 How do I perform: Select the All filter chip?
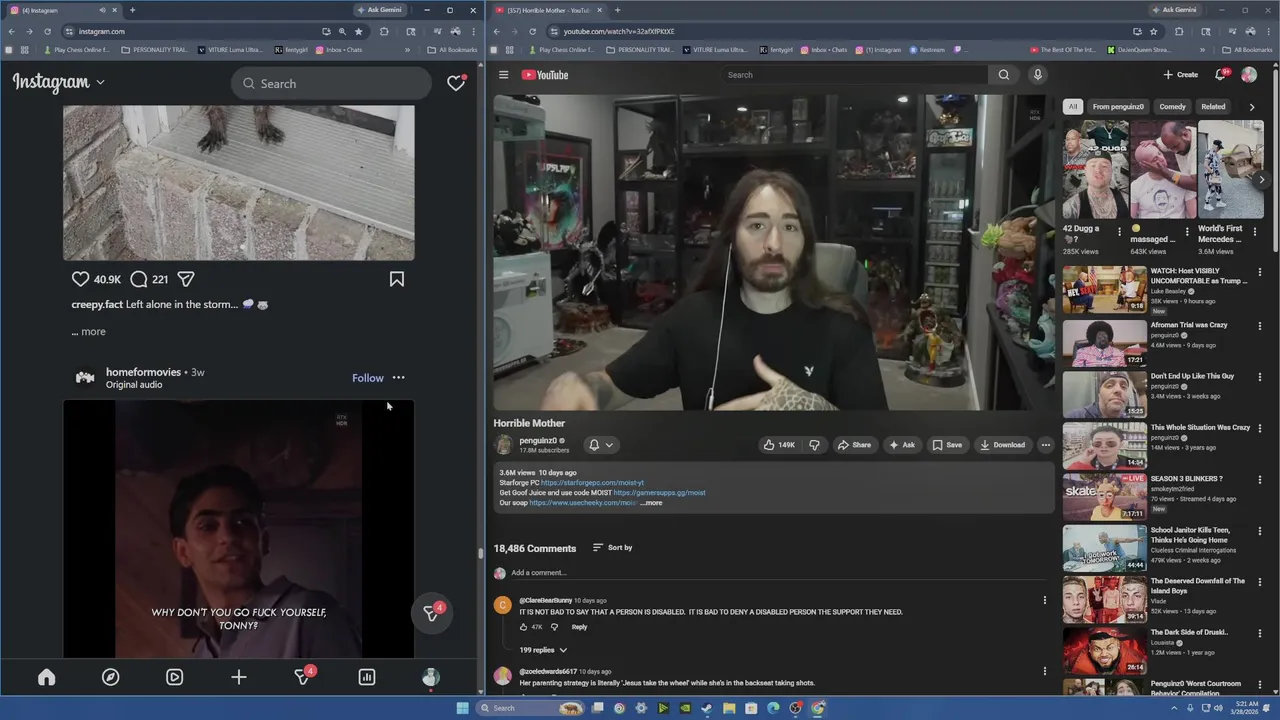pyautogui.click(x=1073, y=106)
